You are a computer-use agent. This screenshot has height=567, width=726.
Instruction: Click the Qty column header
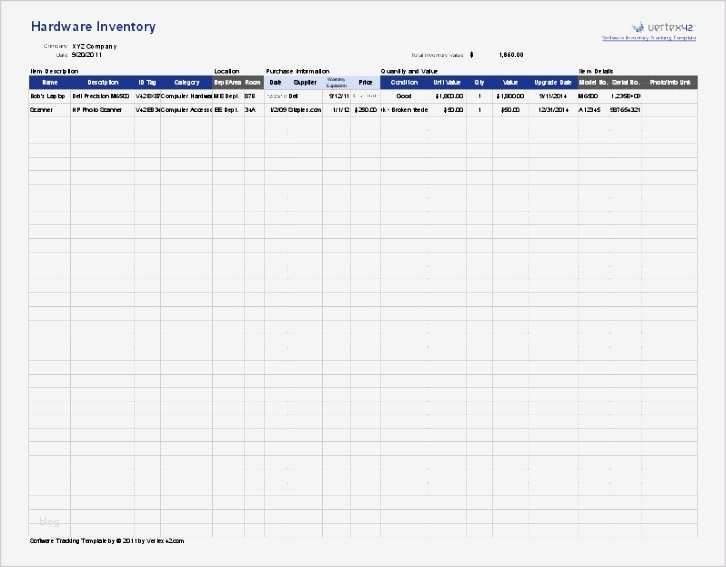point(479,82)
